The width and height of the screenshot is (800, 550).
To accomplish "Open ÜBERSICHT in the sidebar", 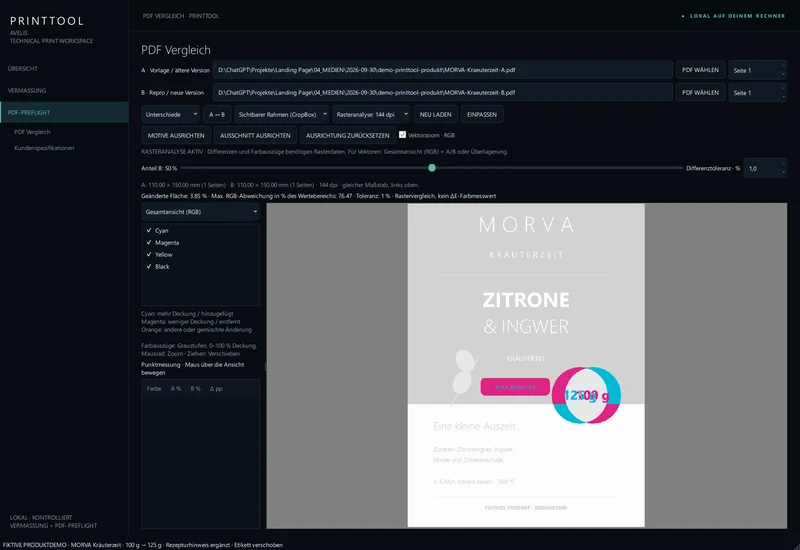I will (23, 68).
